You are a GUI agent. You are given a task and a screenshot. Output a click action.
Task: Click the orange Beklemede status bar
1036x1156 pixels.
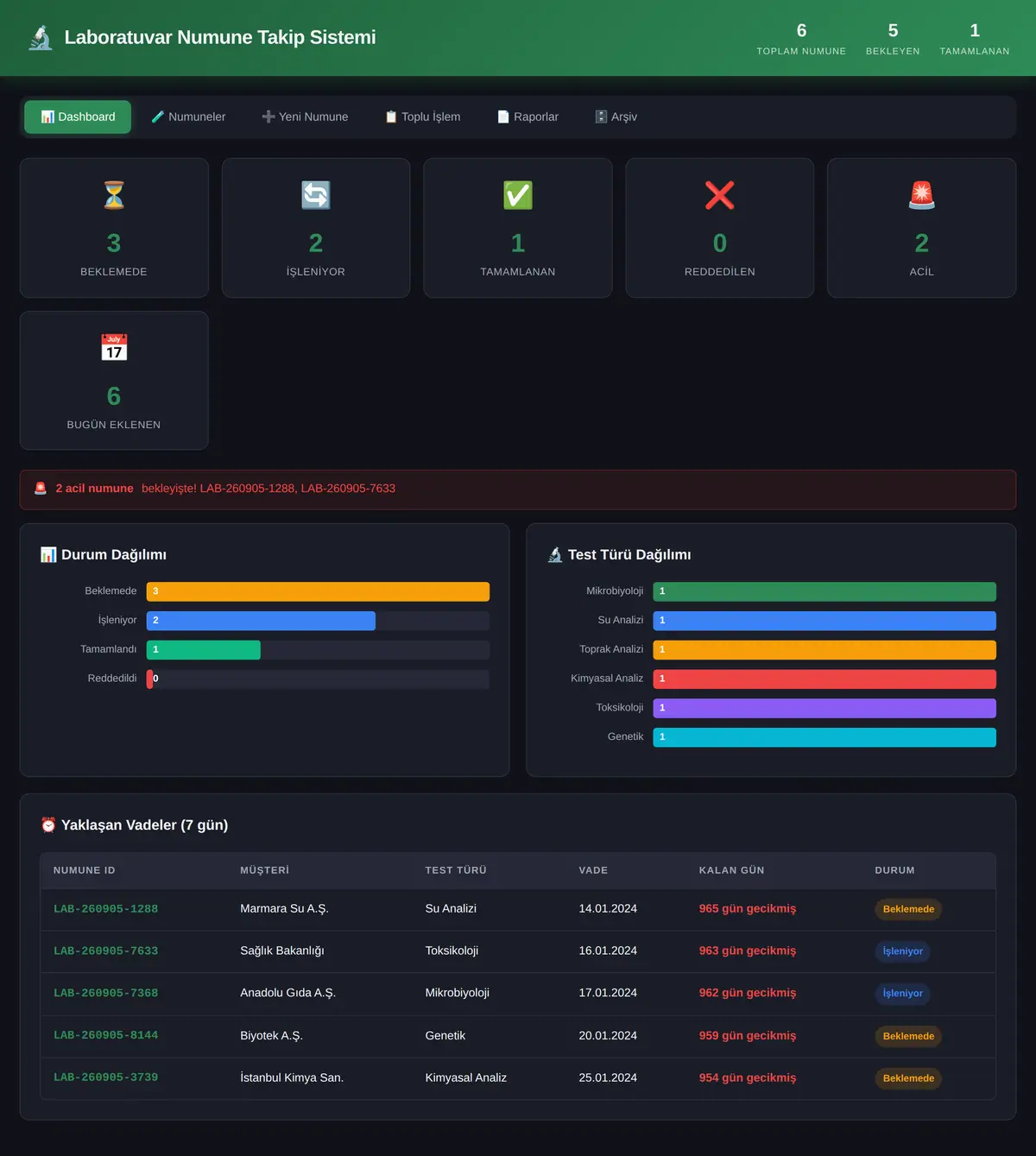click(318, 591)
